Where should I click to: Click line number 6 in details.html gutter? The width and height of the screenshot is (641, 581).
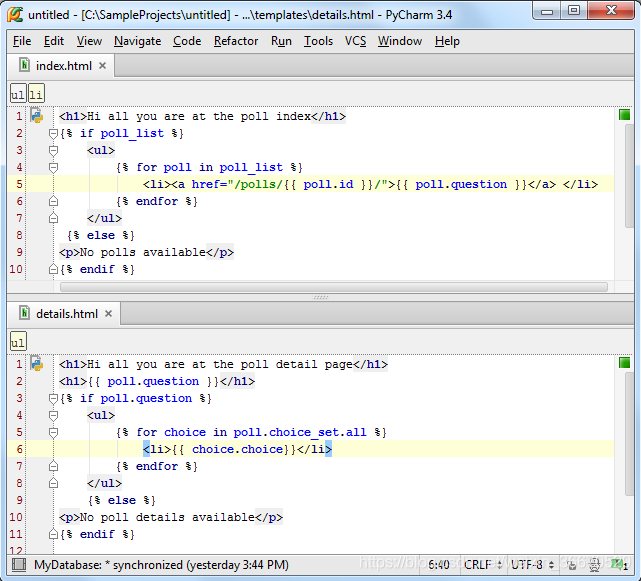click(19, 449)
